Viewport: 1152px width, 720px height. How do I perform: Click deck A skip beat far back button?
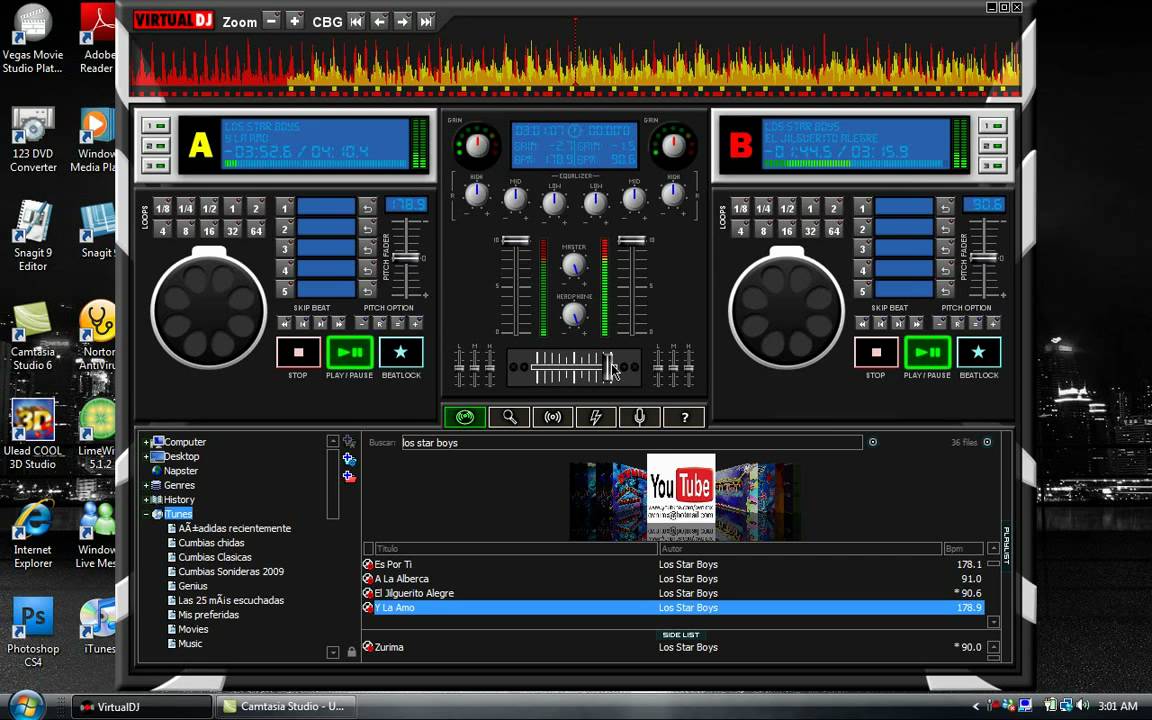284,323
